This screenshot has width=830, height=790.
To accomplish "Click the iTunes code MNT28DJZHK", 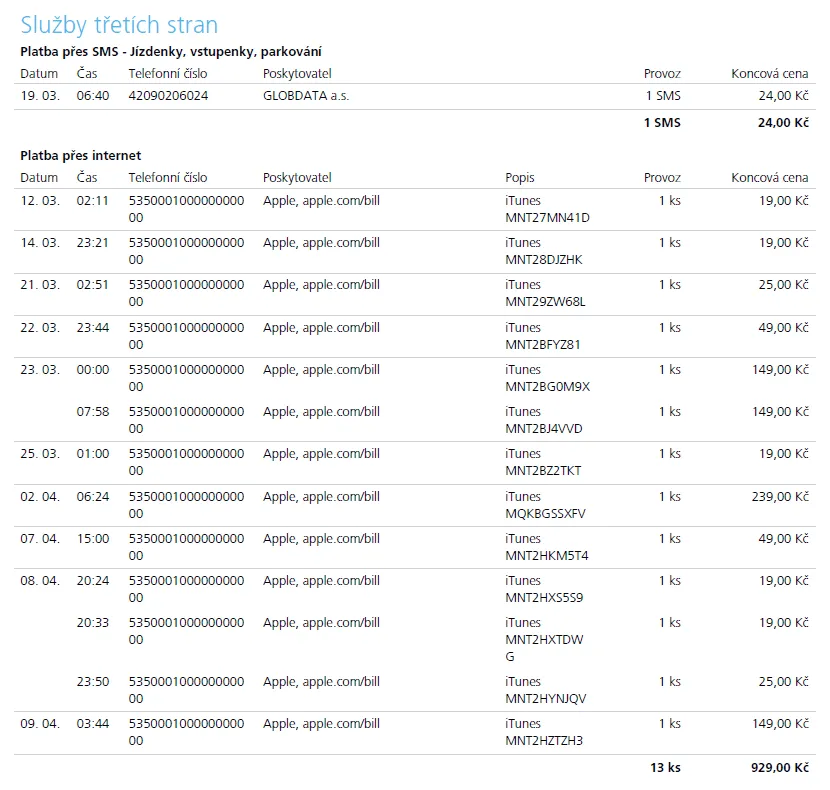I will point(543,260).
